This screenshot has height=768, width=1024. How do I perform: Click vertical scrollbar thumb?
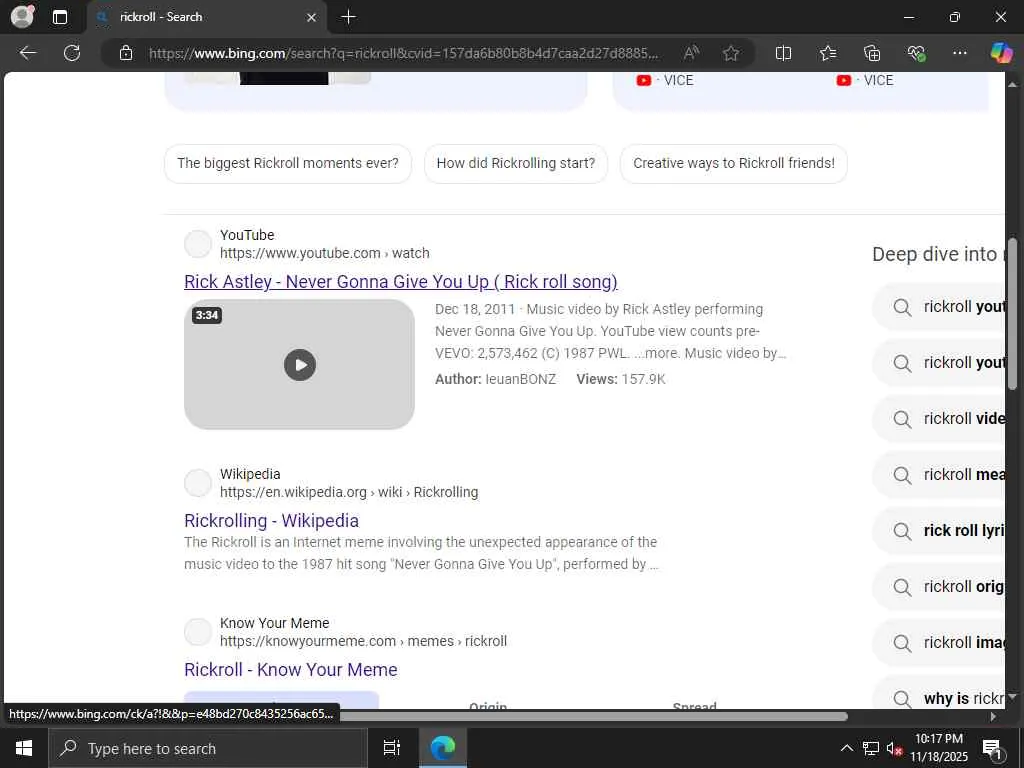click(1013, 314)
